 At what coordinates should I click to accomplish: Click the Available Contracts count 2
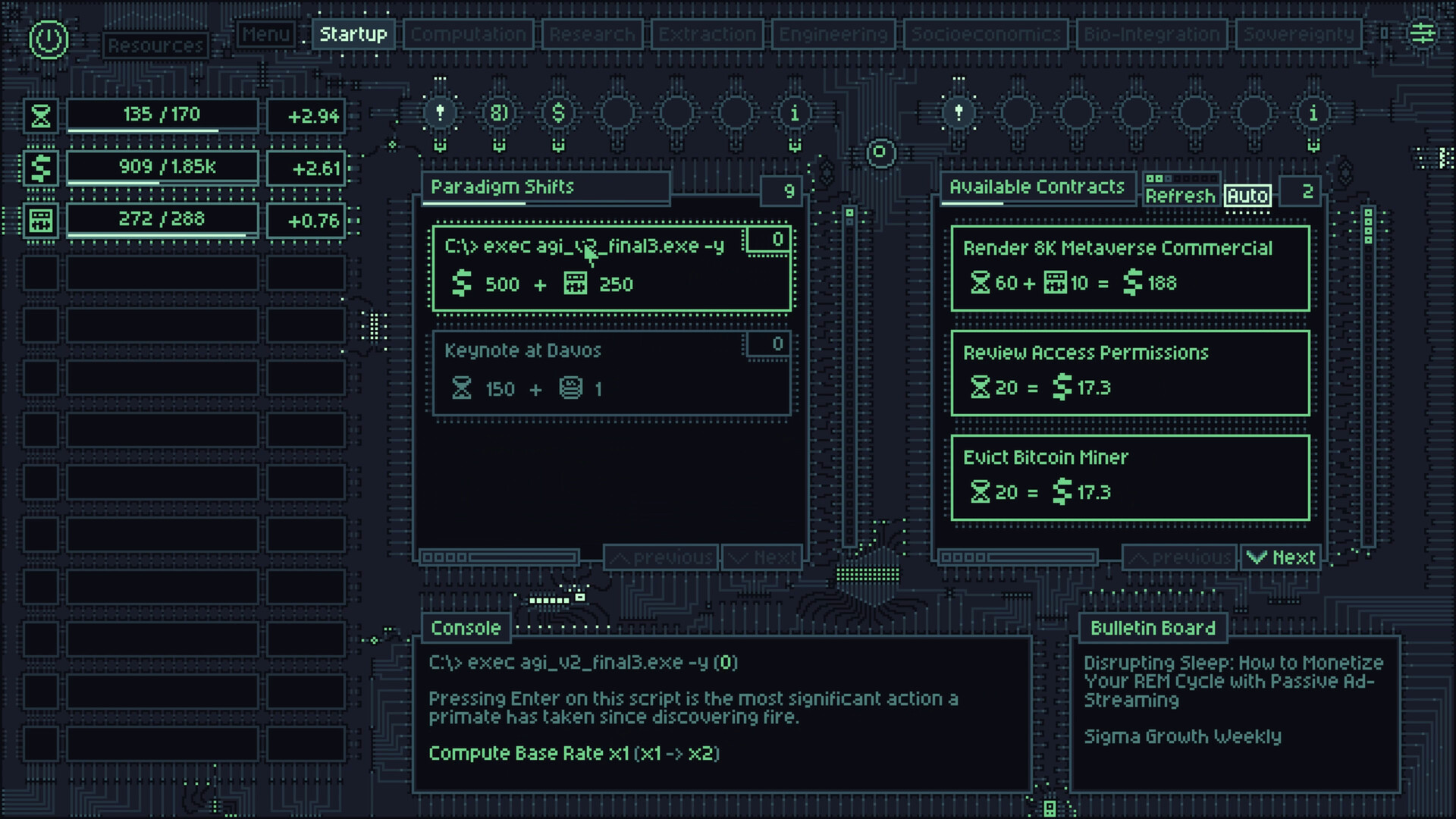tap(1300, 191)
